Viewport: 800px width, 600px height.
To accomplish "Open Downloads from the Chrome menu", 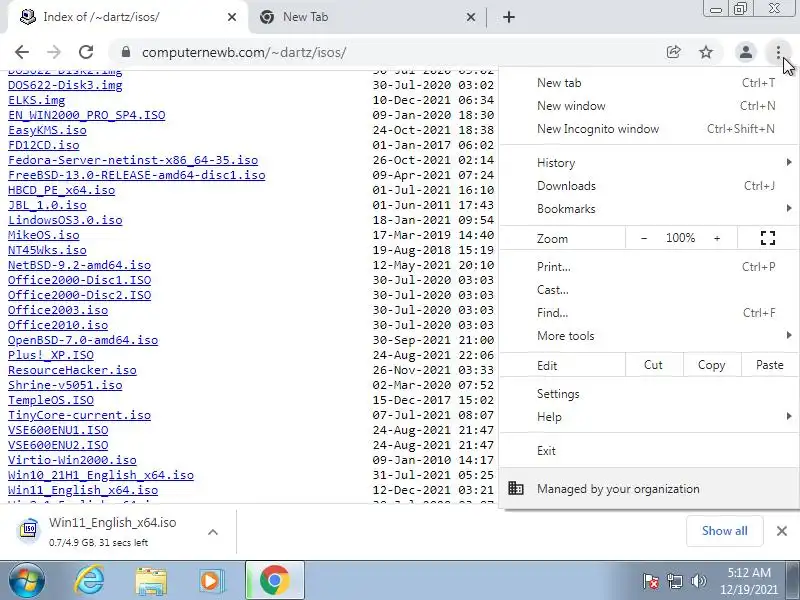I will click(649, 186).
